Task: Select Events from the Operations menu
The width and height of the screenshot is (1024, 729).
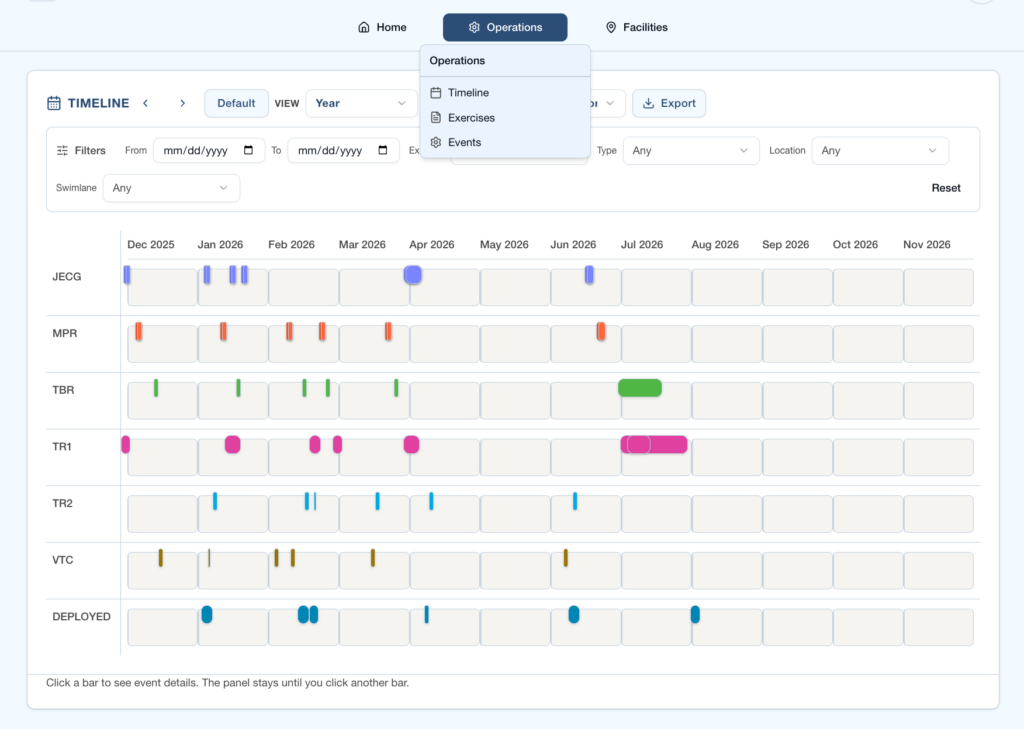Action: click(x=464, y=143)
